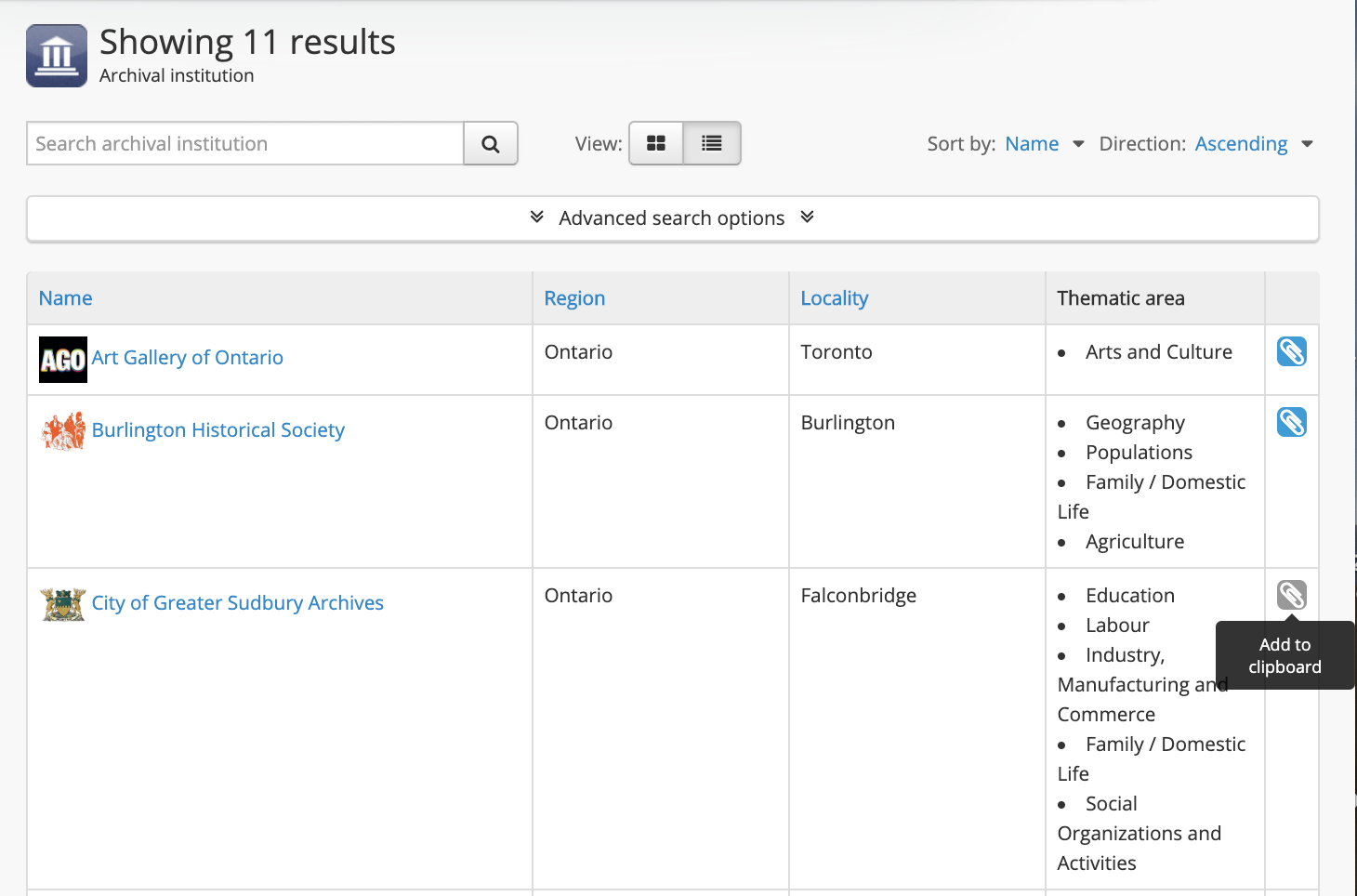This screenshot has width=1357, height=896.
Task: Sort table by Region column header
Action: pyautogui.click(x=574, y=298)
